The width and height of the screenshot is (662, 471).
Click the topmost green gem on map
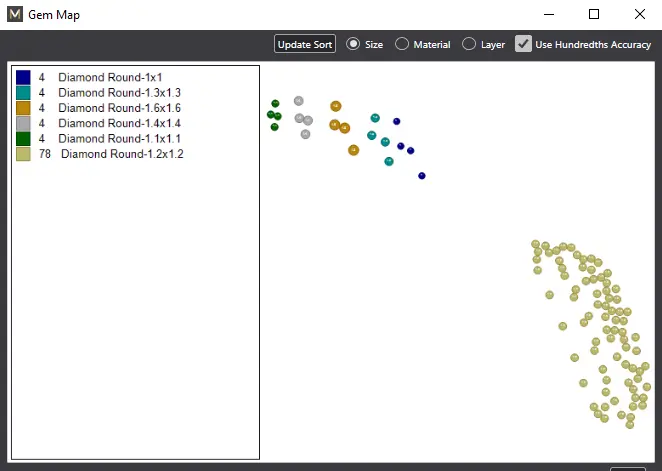pos(275,103)
